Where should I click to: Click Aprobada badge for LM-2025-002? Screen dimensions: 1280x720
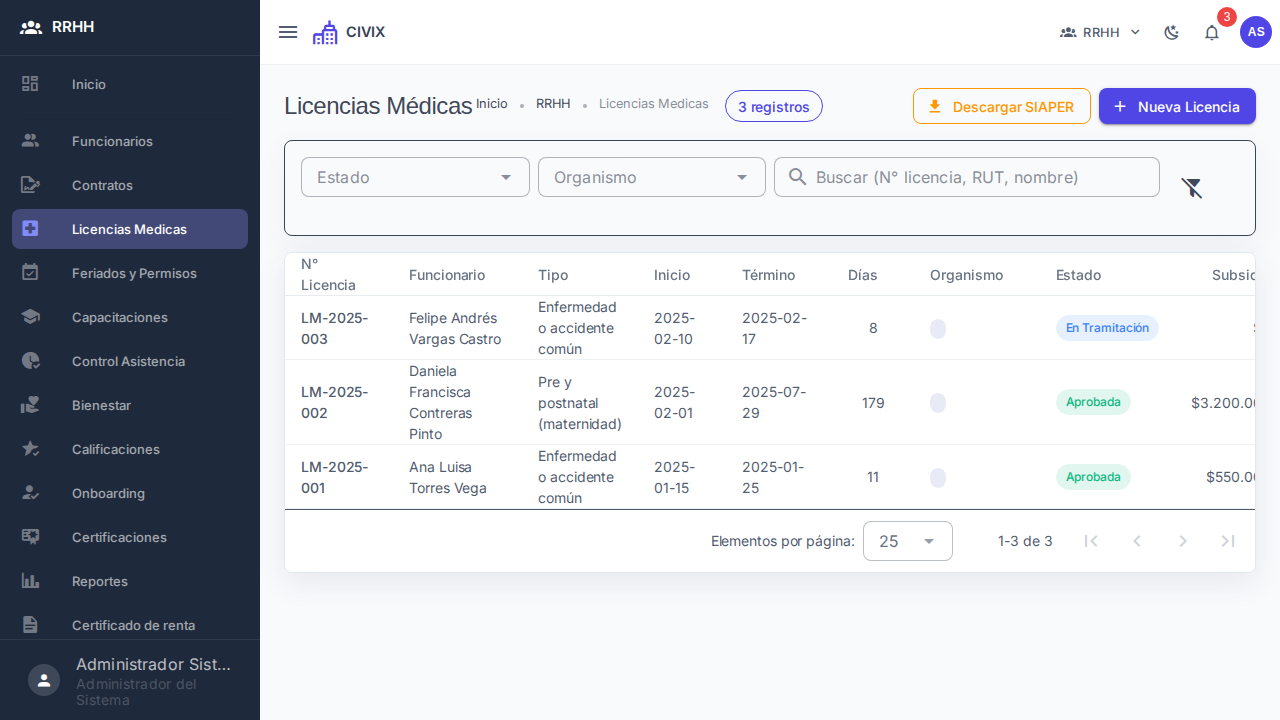[1093, 402]
